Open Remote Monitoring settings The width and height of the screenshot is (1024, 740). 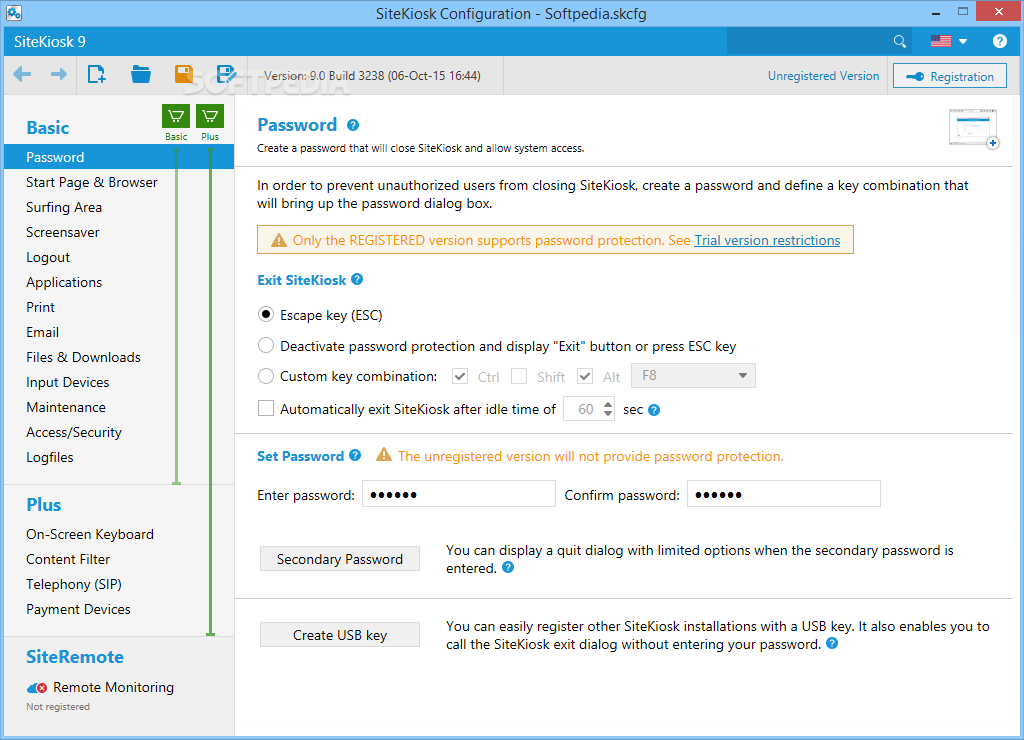(113, 687)
